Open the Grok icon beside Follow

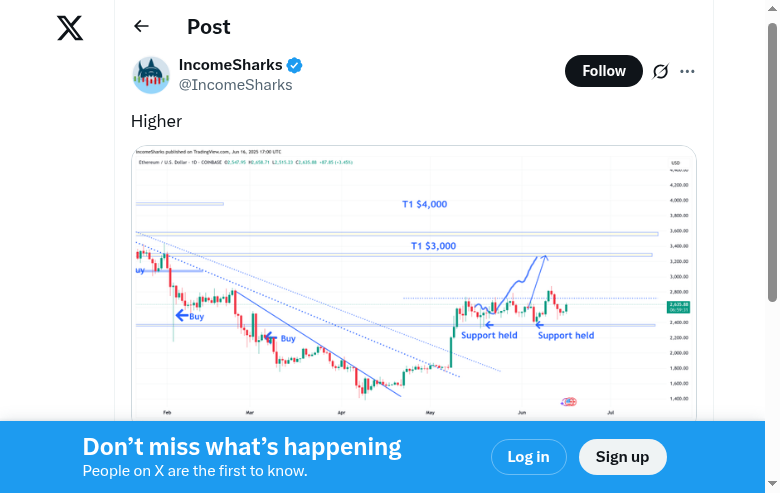point(660,71)
